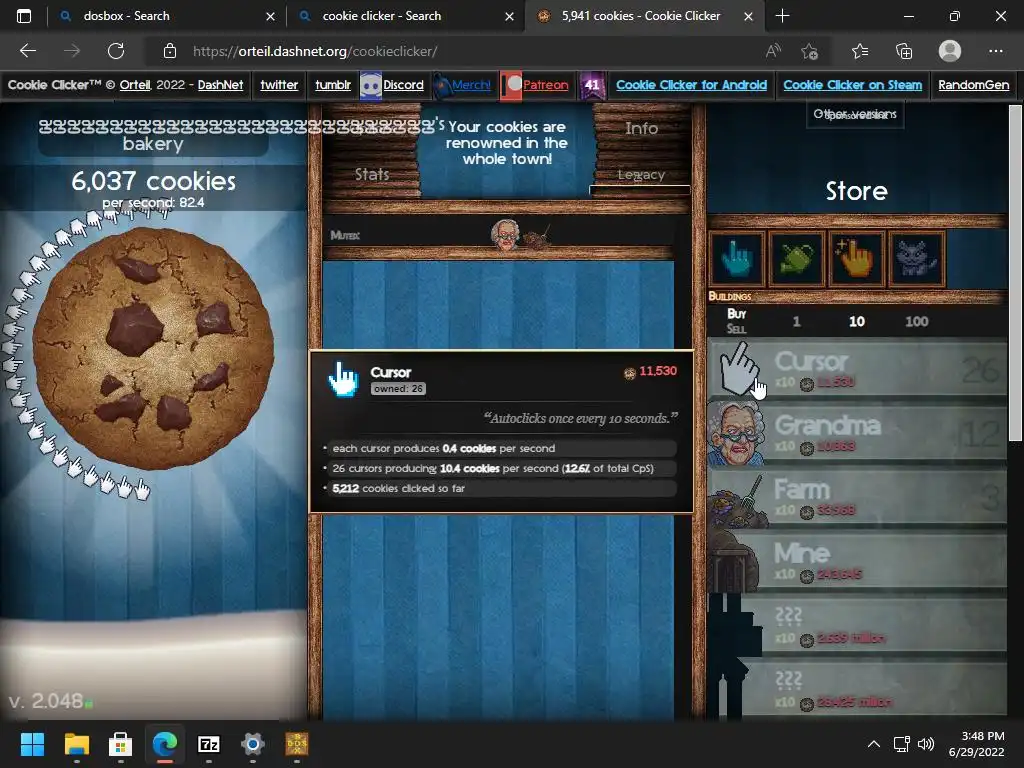Click the news ticker message
Screen dimensions: 1024x768
[507, 143]
